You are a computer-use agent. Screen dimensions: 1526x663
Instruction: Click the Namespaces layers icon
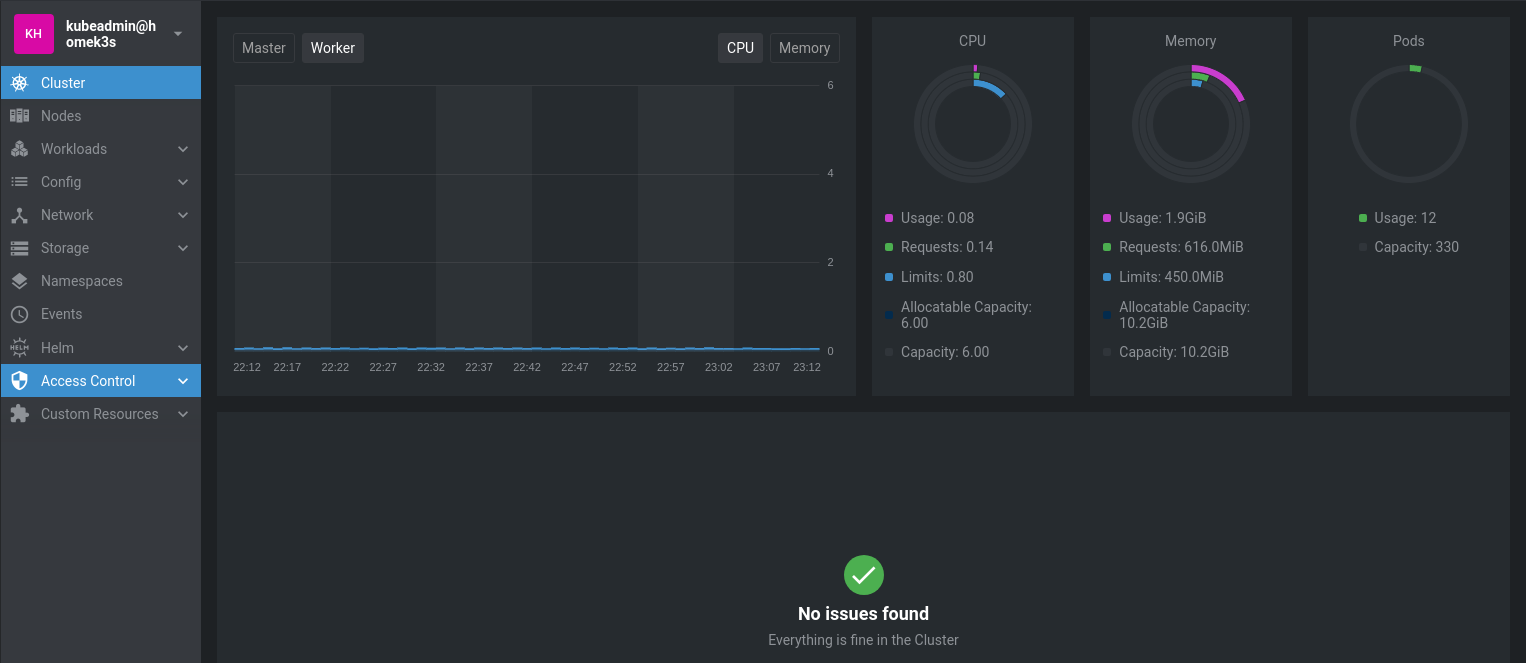point(19,281)
